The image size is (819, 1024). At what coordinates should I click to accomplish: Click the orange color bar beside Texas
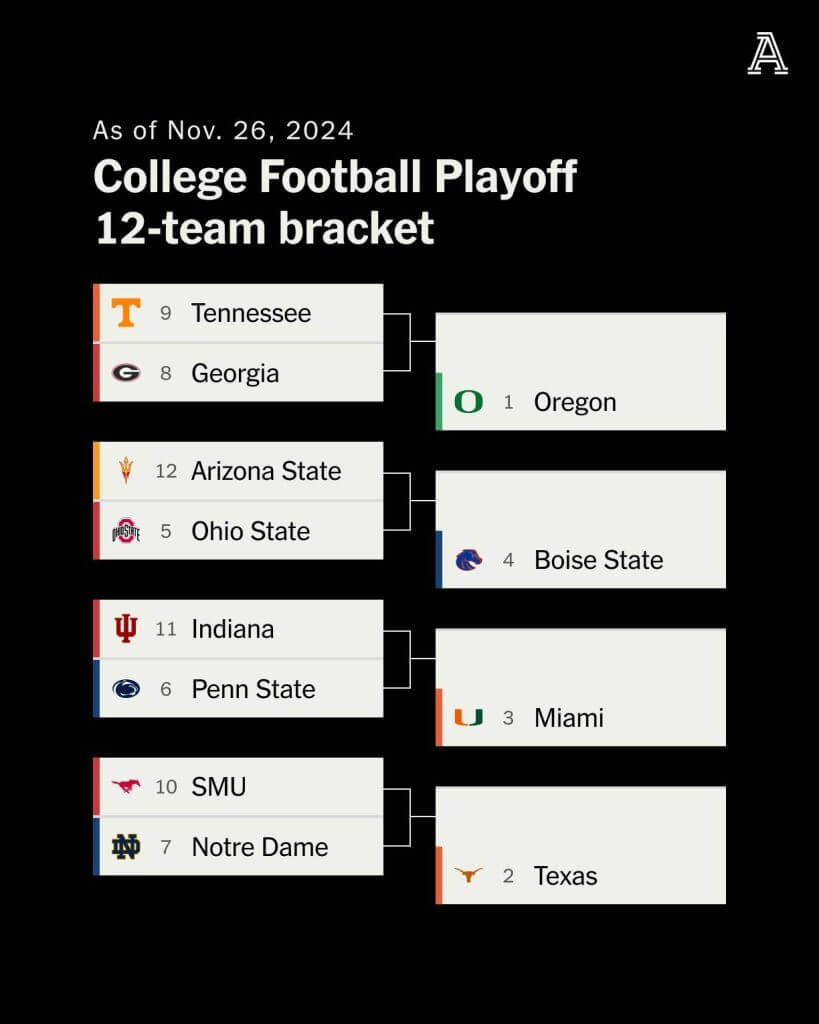pos(439,875)
